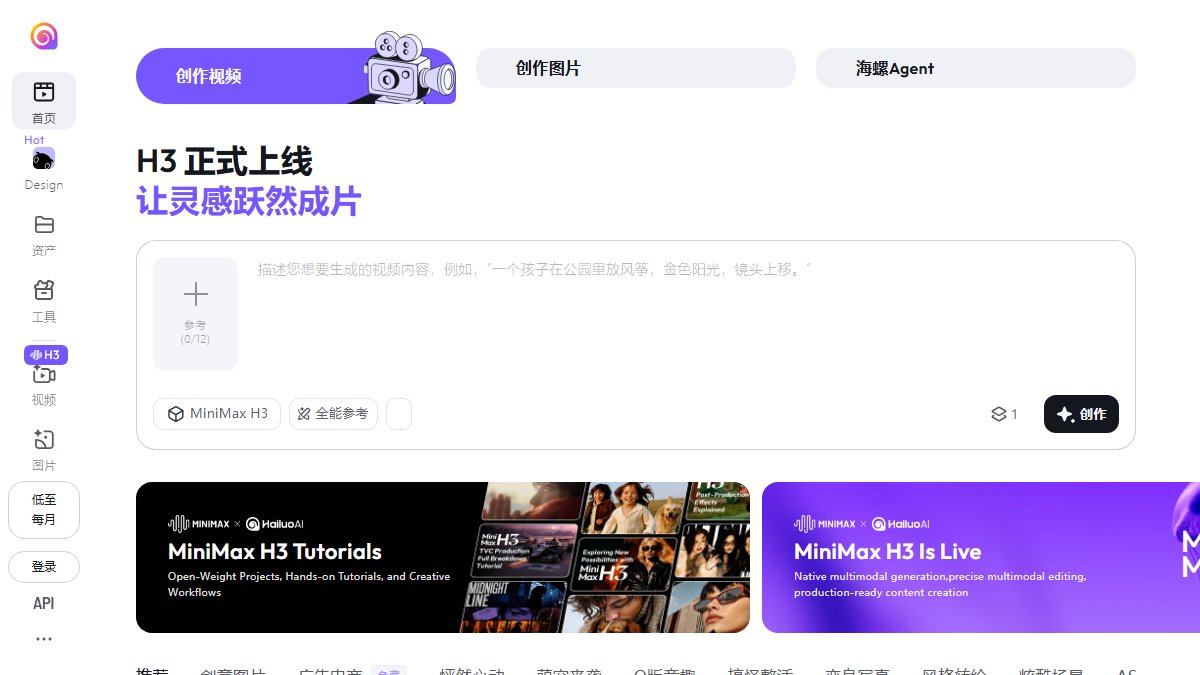Switch to the 海螺Agent tab
The image size is (1200, 675).
point(976,68)
